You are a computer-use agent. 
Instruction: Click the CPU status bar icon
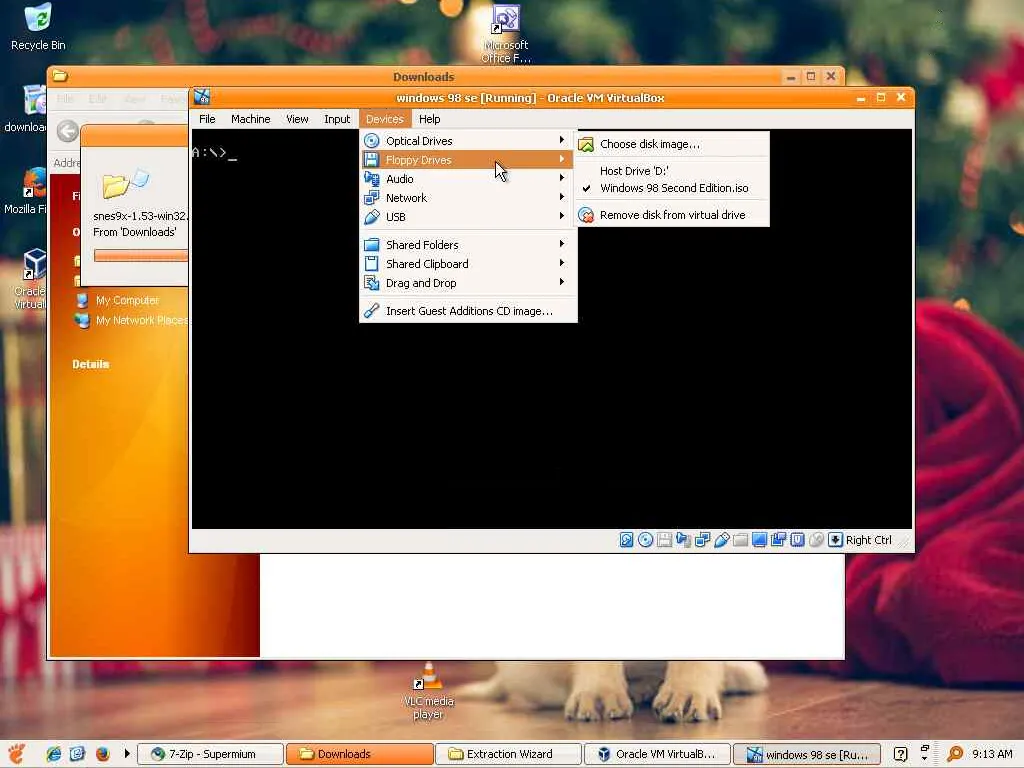(797, 539)
